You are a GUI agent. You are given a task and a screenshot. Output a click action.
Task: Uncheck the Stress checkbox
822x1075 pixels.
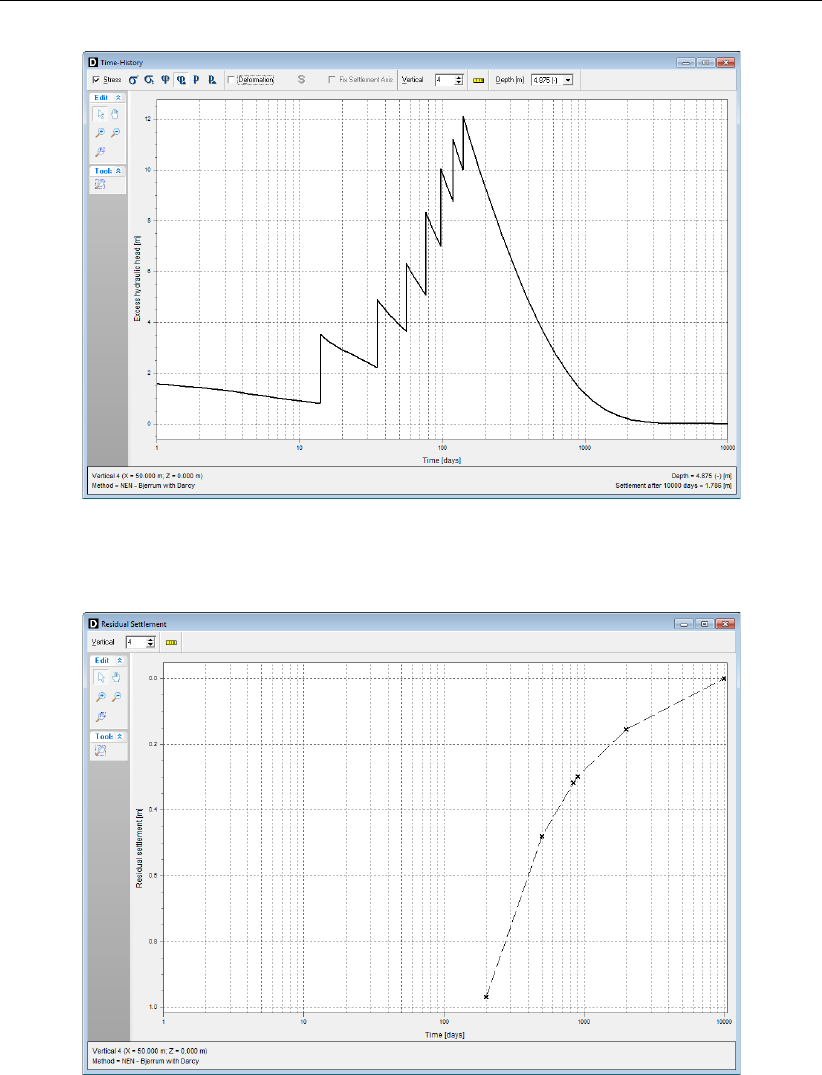coord(96,80)
